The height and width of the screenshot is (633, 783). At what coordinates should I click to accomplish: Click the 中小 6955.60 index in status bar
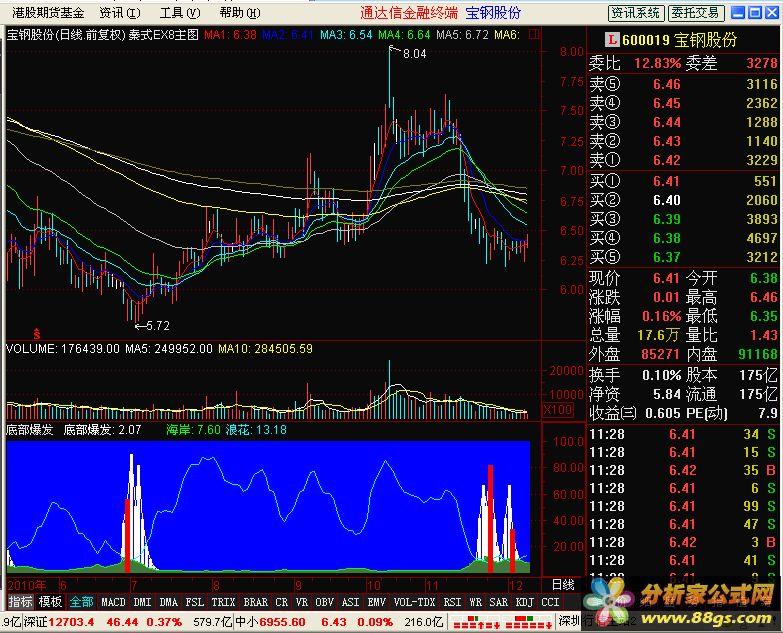click(270, 622)
